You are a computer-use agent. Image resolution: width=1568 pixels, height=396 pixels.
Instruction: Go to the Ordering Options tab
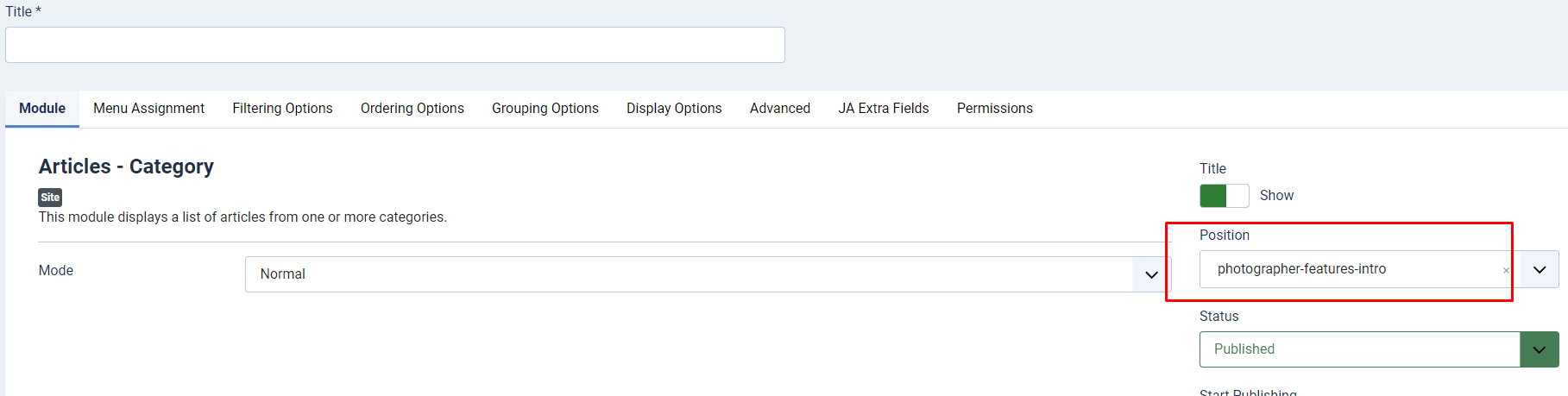coord(412,109)
